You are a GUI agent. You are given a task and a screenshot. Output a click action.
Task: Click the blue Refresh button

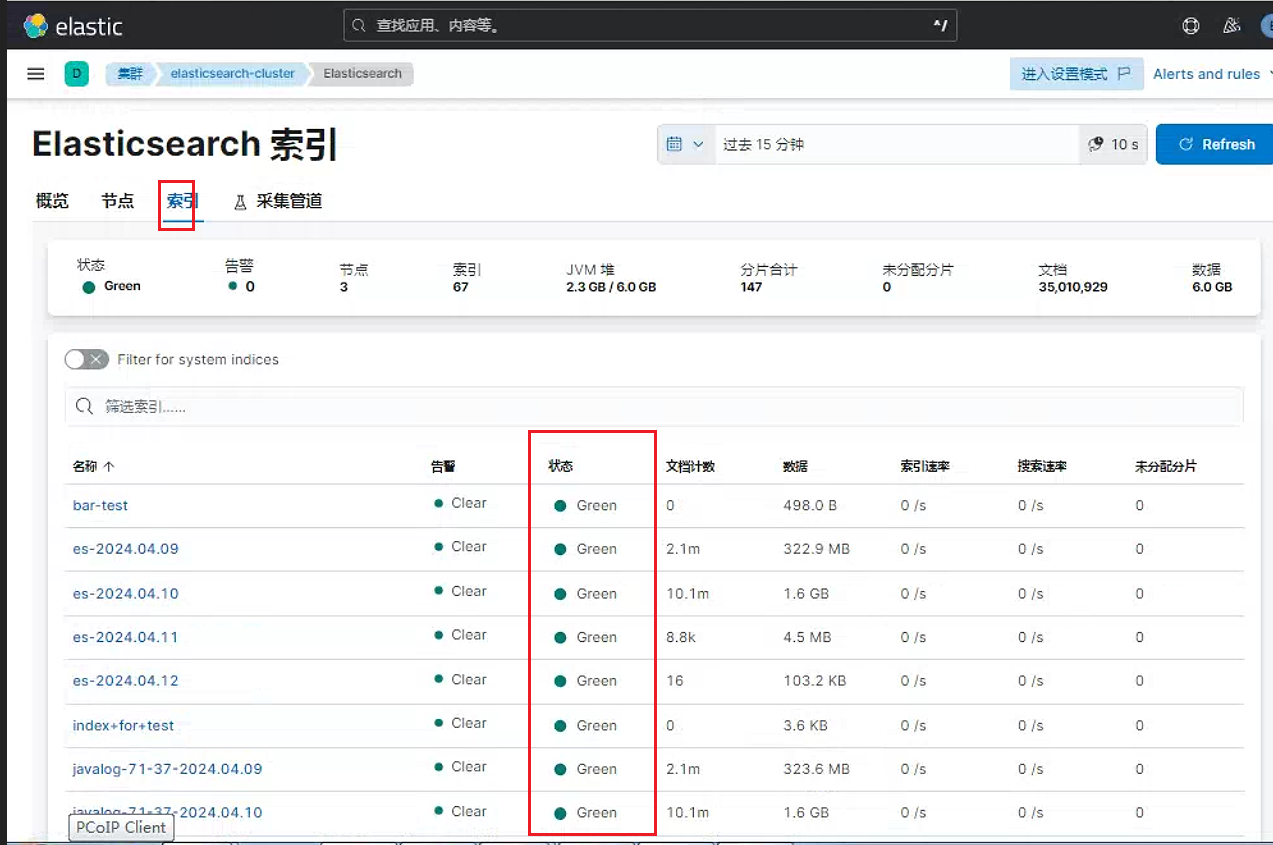pos(1214,144)
